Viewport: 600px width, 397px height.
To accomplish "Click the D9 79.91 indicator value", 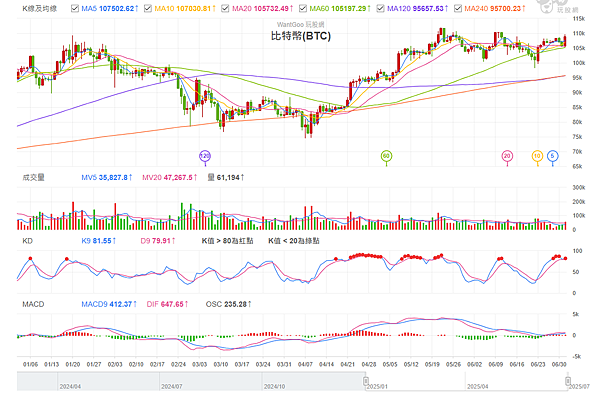I will (158, 241).
